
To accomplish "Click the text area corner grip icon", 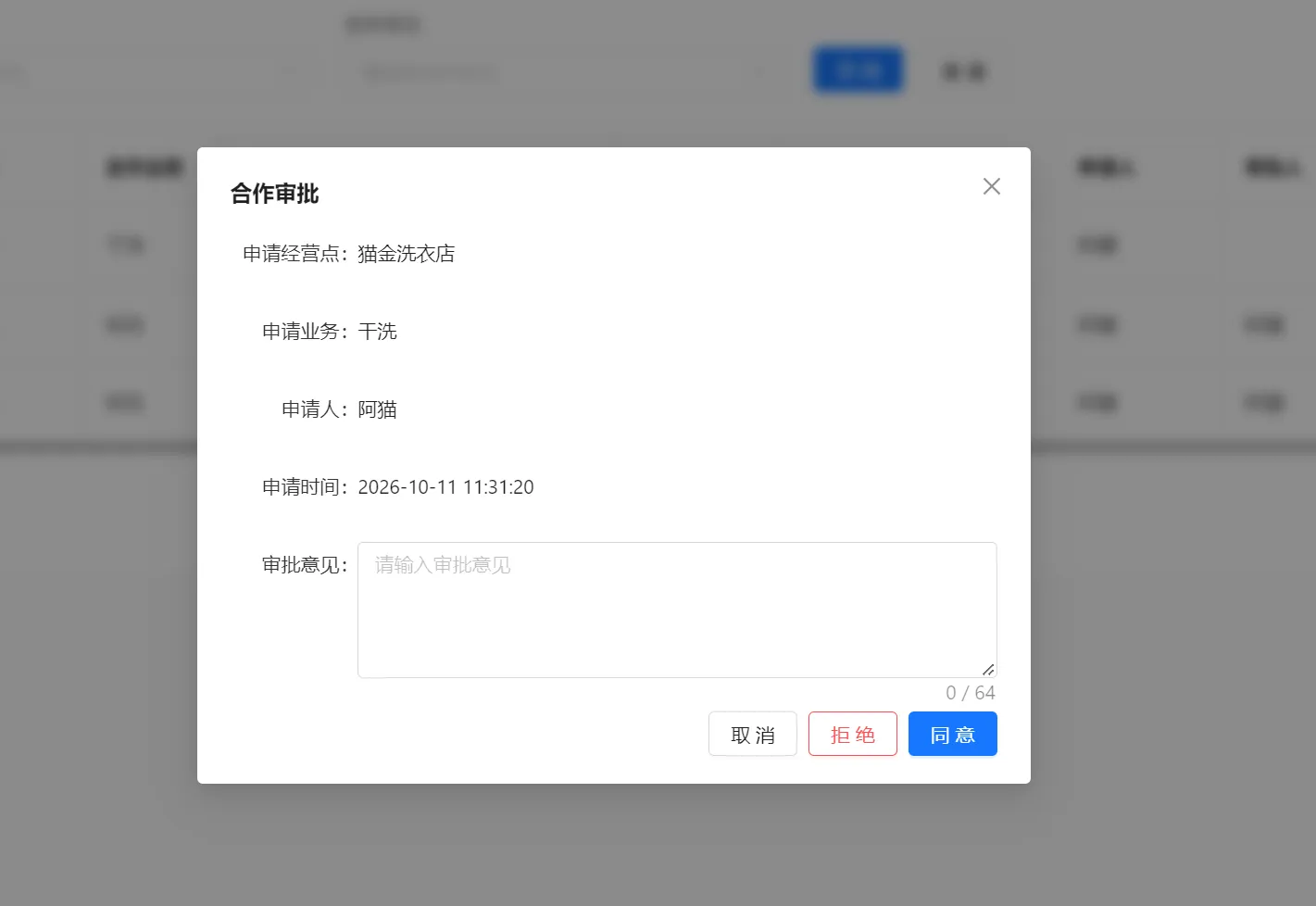I will pos(988,669).
